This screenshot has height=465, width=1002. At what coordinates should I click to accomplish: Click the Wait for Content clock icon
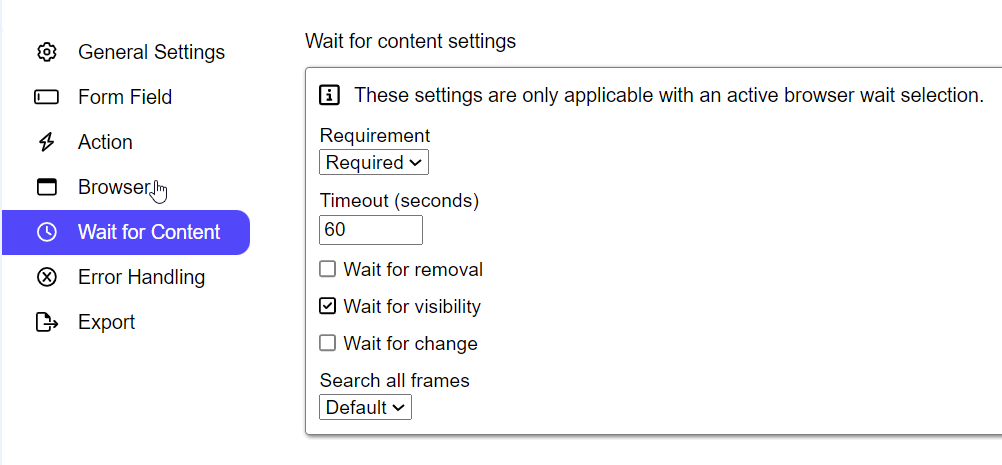[46, 232]
